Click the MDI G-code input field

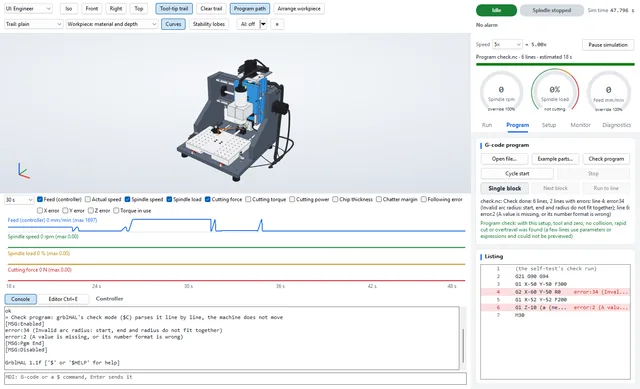pos(236,378)
